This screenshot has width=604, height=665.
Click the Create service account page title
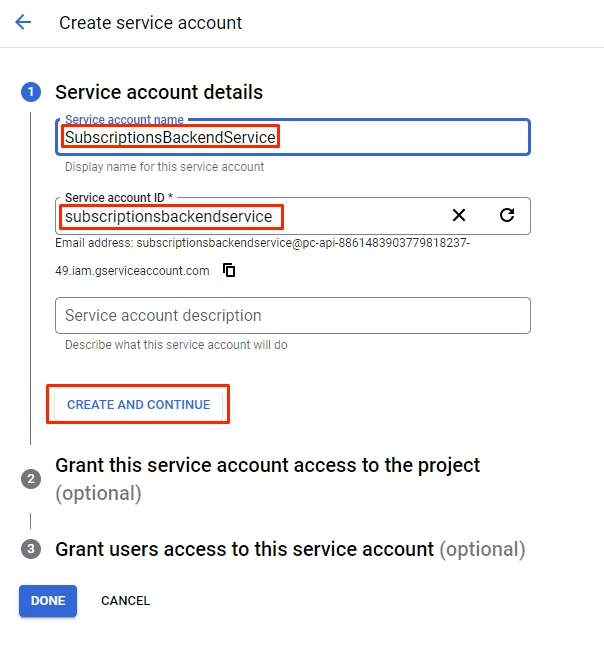[x=150, y=22]
